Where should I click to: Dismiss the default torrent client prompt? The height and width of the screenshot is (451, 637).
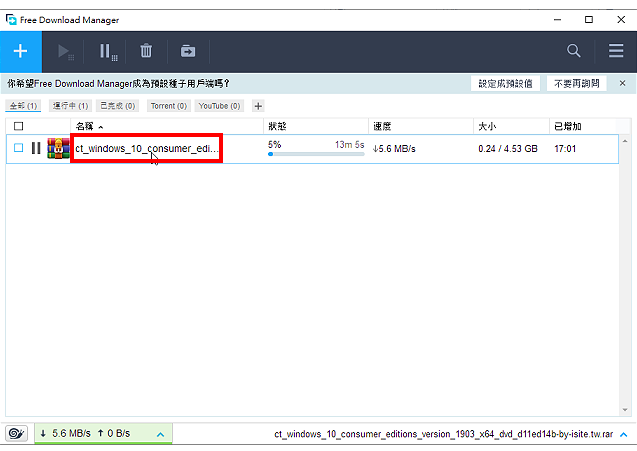pos(622,83)
